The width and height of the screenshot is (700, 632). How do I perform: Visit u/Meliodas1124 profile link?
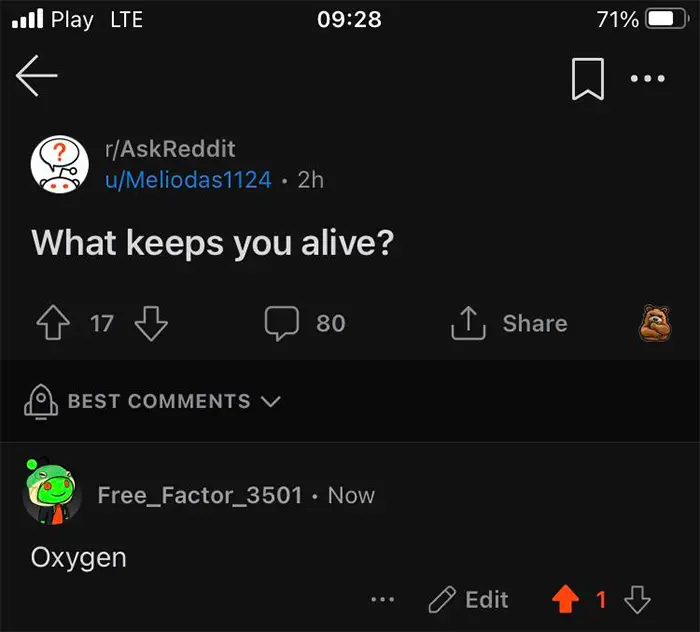188,180
